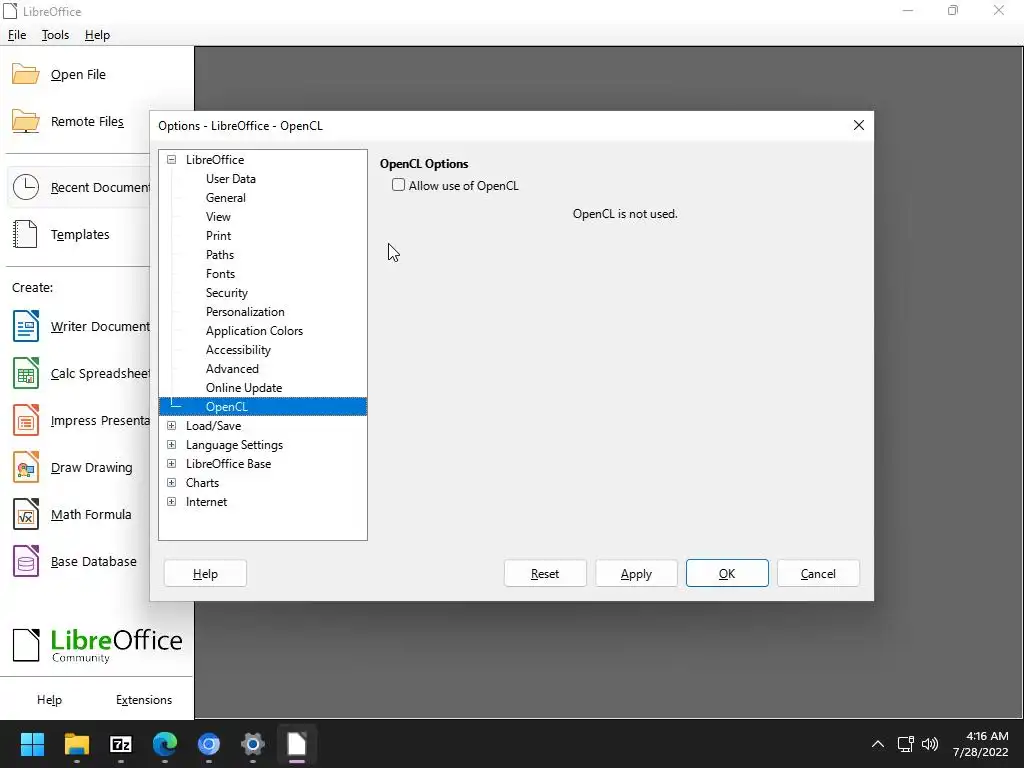
Task: Open the blue circular browser icon on the taskbar
Action: [209, 744]
